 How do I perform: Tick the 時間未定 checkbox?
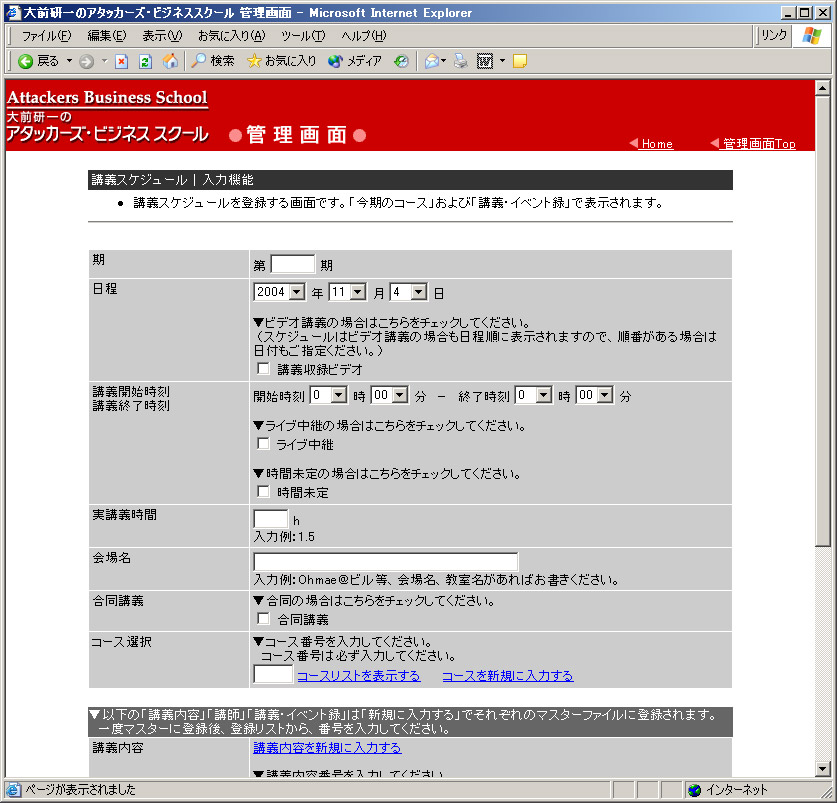[263, 491]
